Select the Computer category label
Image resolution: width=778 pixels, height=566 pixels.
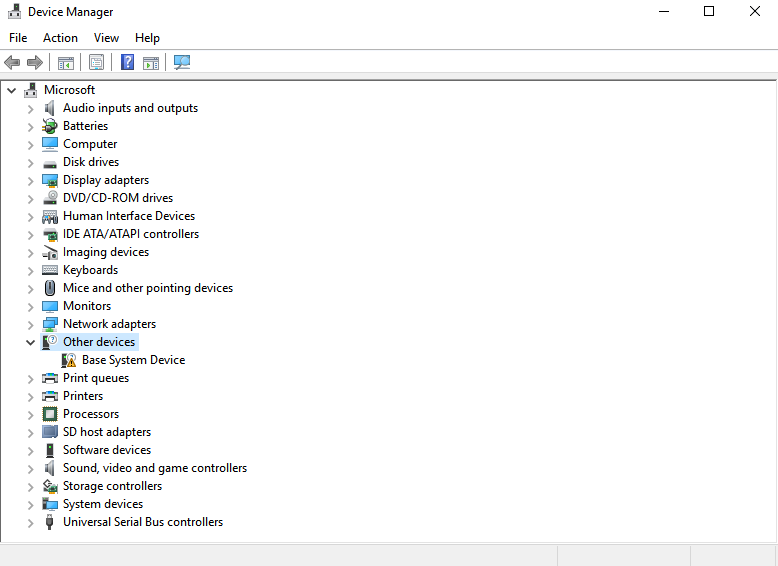pos(90,144)
